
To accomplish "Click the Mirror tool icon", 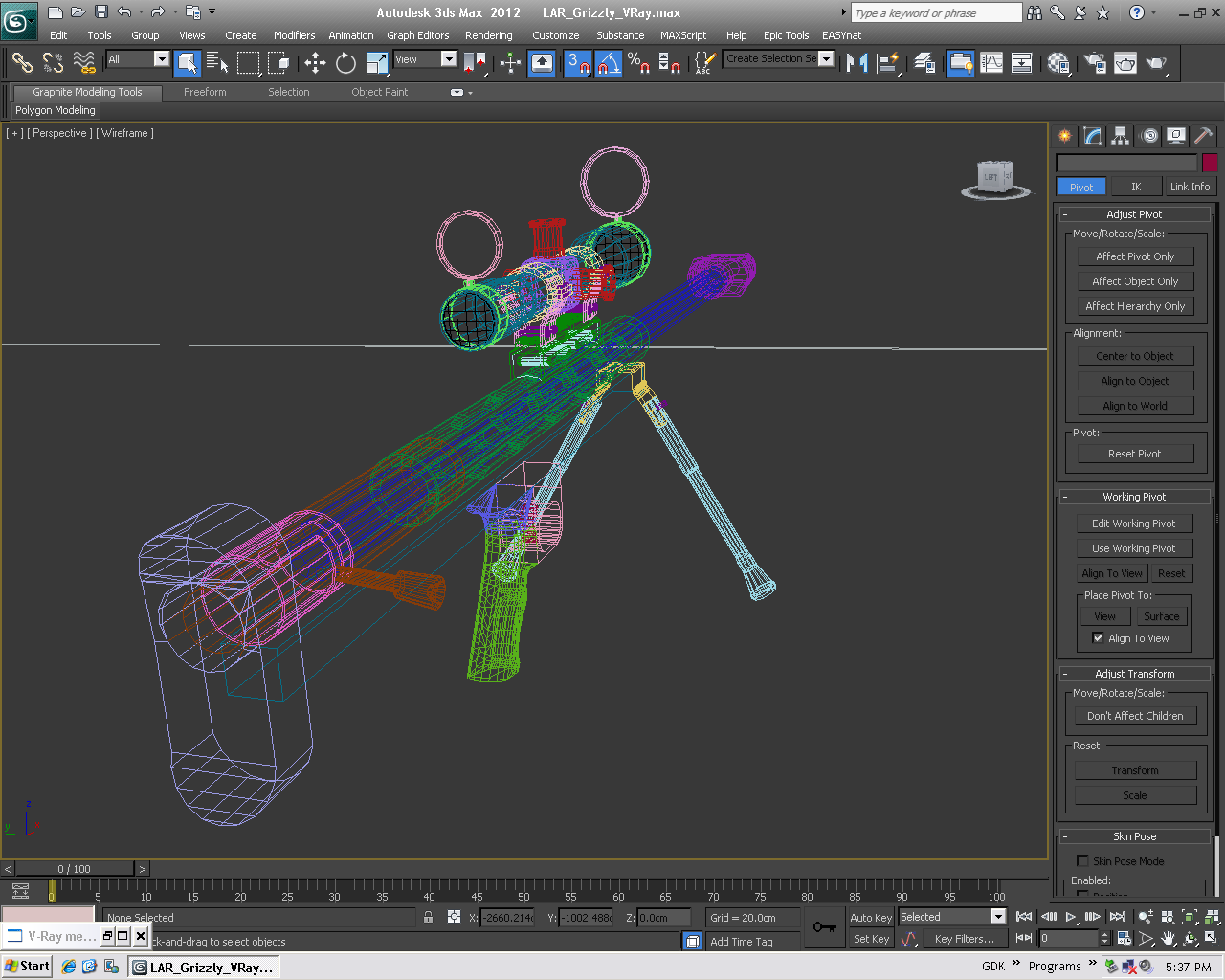I will [x=857, y=63].
